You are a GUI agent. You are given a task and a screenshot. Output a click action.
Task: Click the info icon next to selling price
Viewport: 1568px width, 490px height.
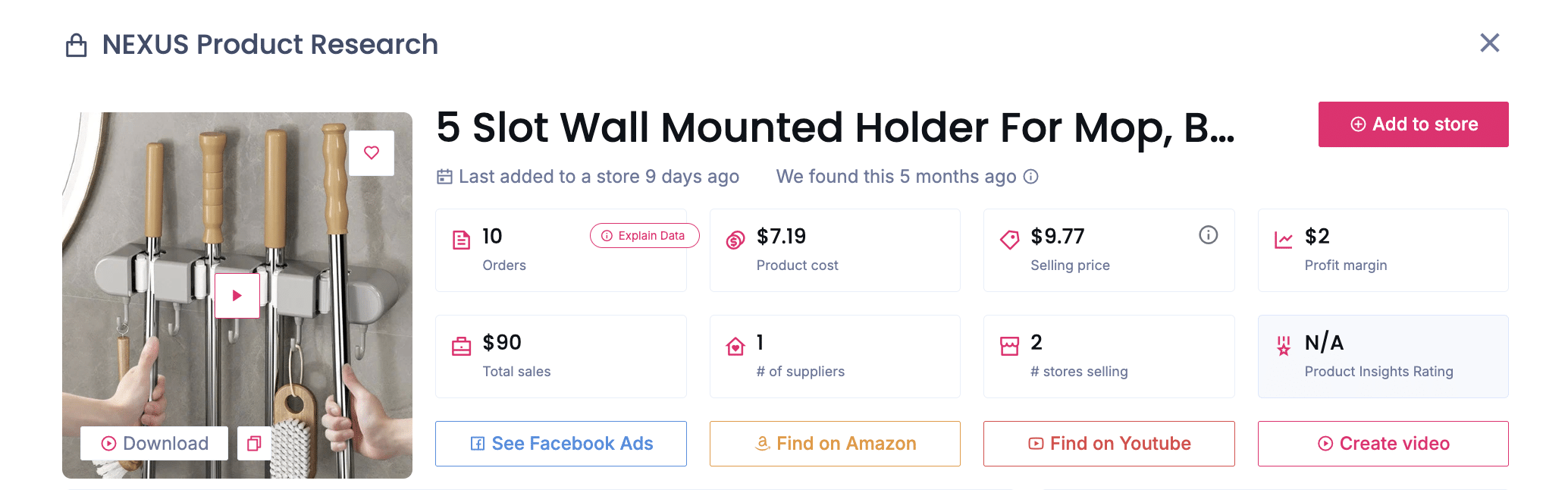(x=1208, y=235)
